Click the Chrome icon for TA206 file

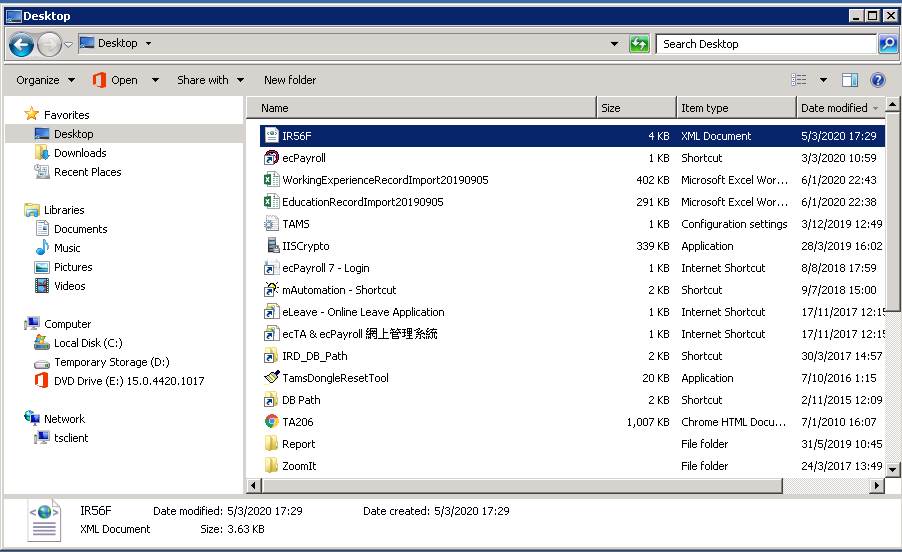click(271, 422)
